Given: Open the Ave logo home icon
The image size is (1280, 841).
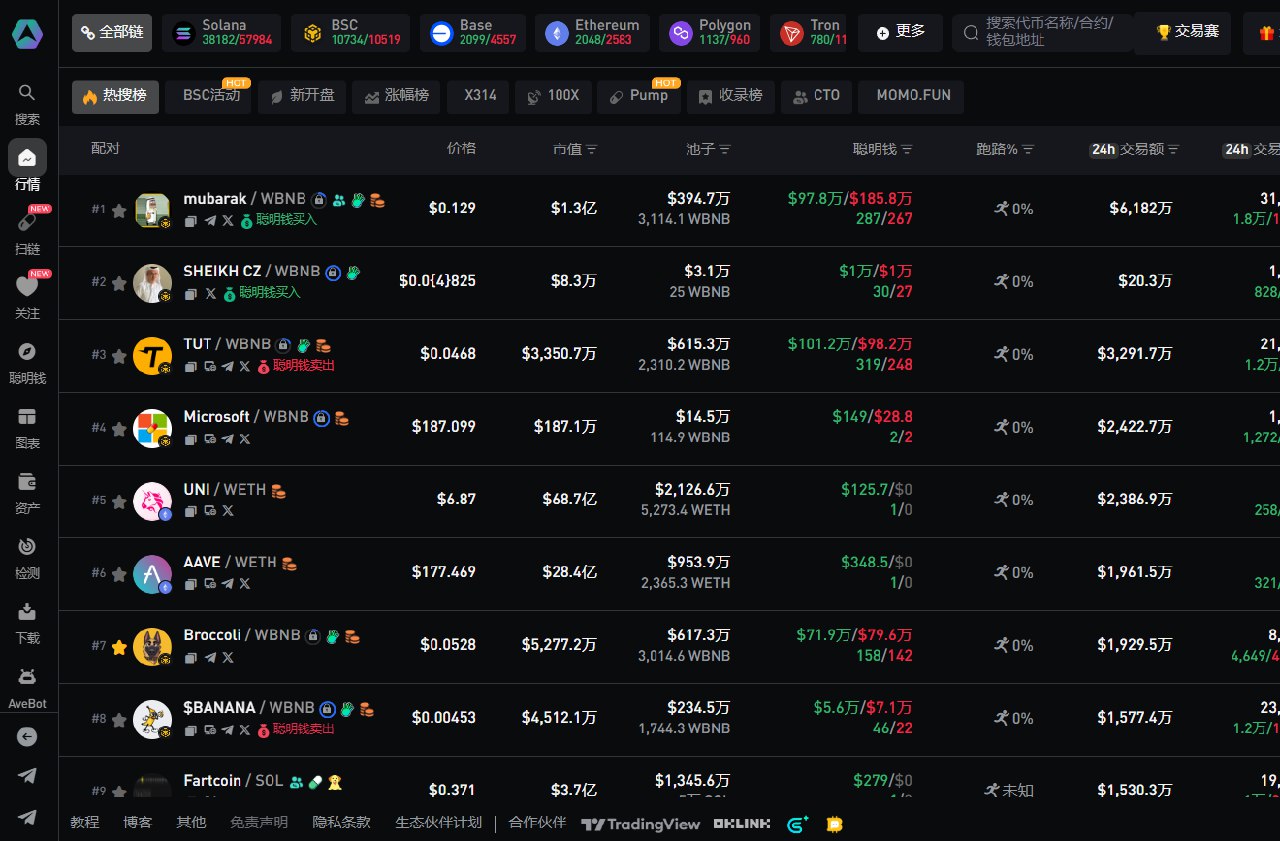Looking at the screenshot, I should tap(27, 33).
